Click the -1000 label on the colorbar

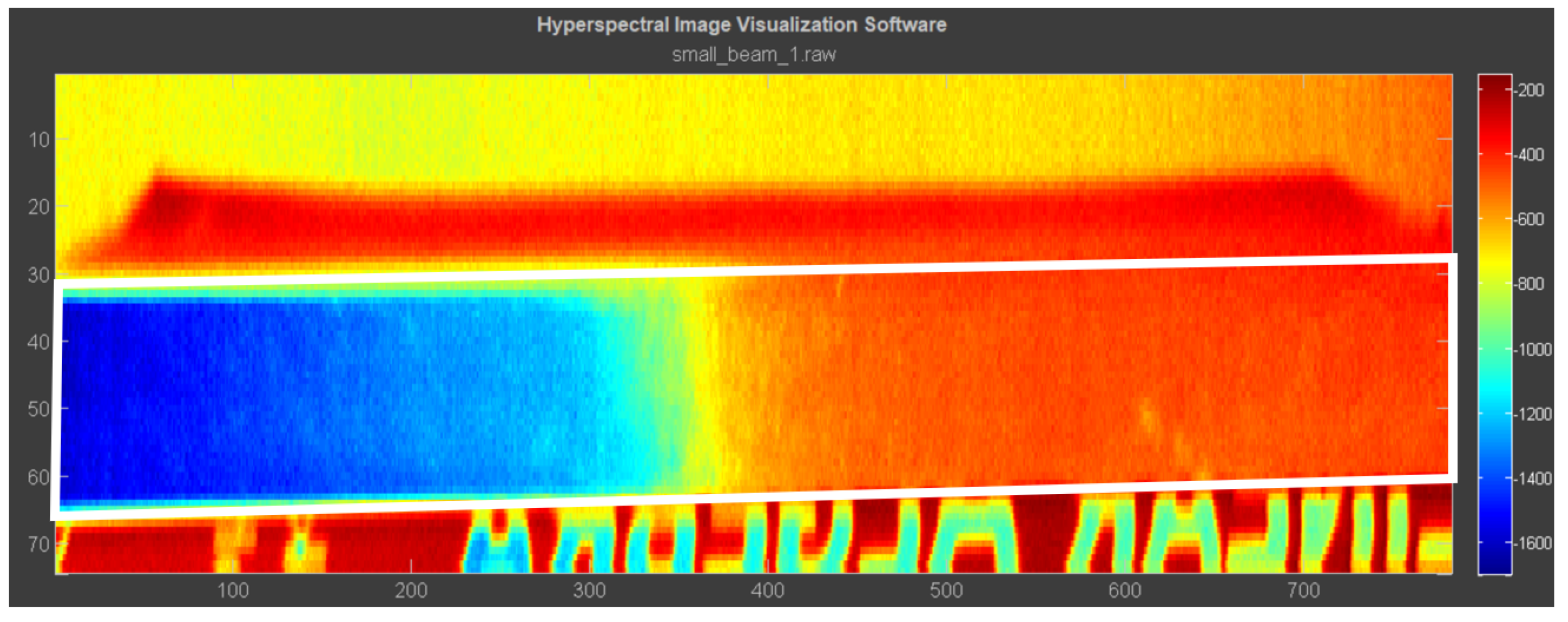tap(1531, 350)
